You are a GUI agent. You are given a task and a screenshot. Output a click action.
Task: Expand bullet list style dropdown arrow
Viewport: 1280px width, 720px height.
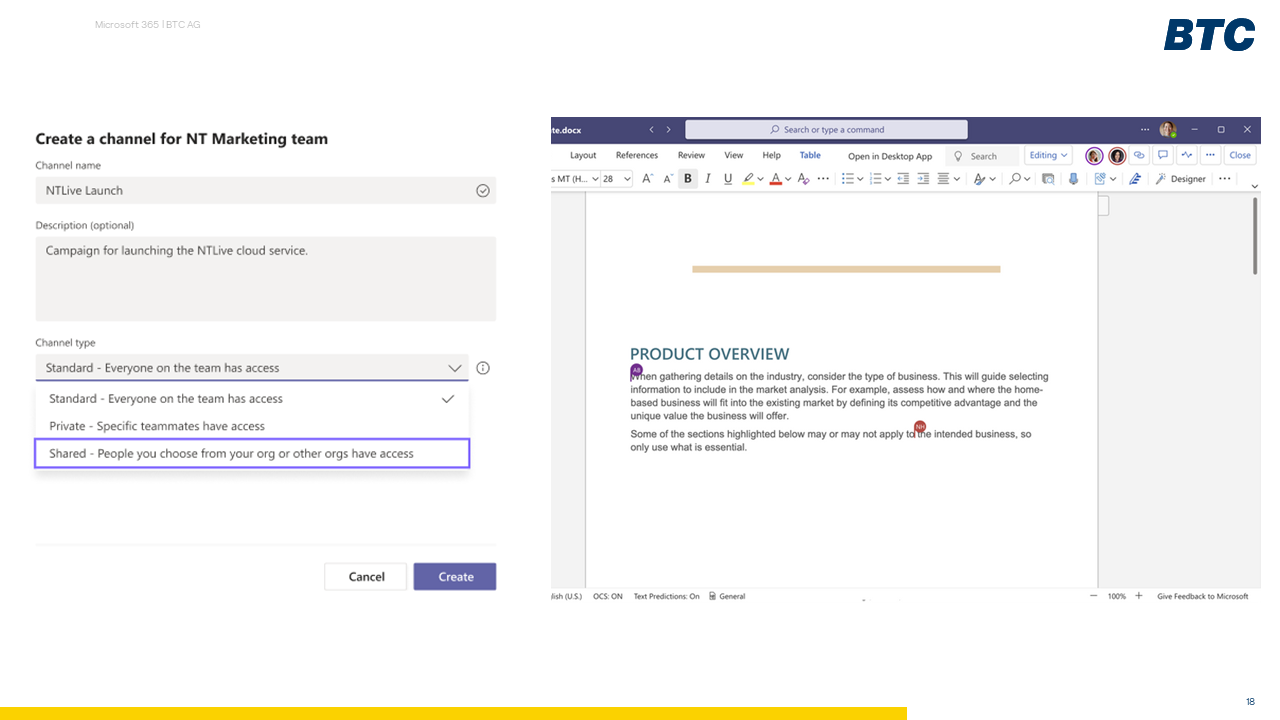click(860, 180)
